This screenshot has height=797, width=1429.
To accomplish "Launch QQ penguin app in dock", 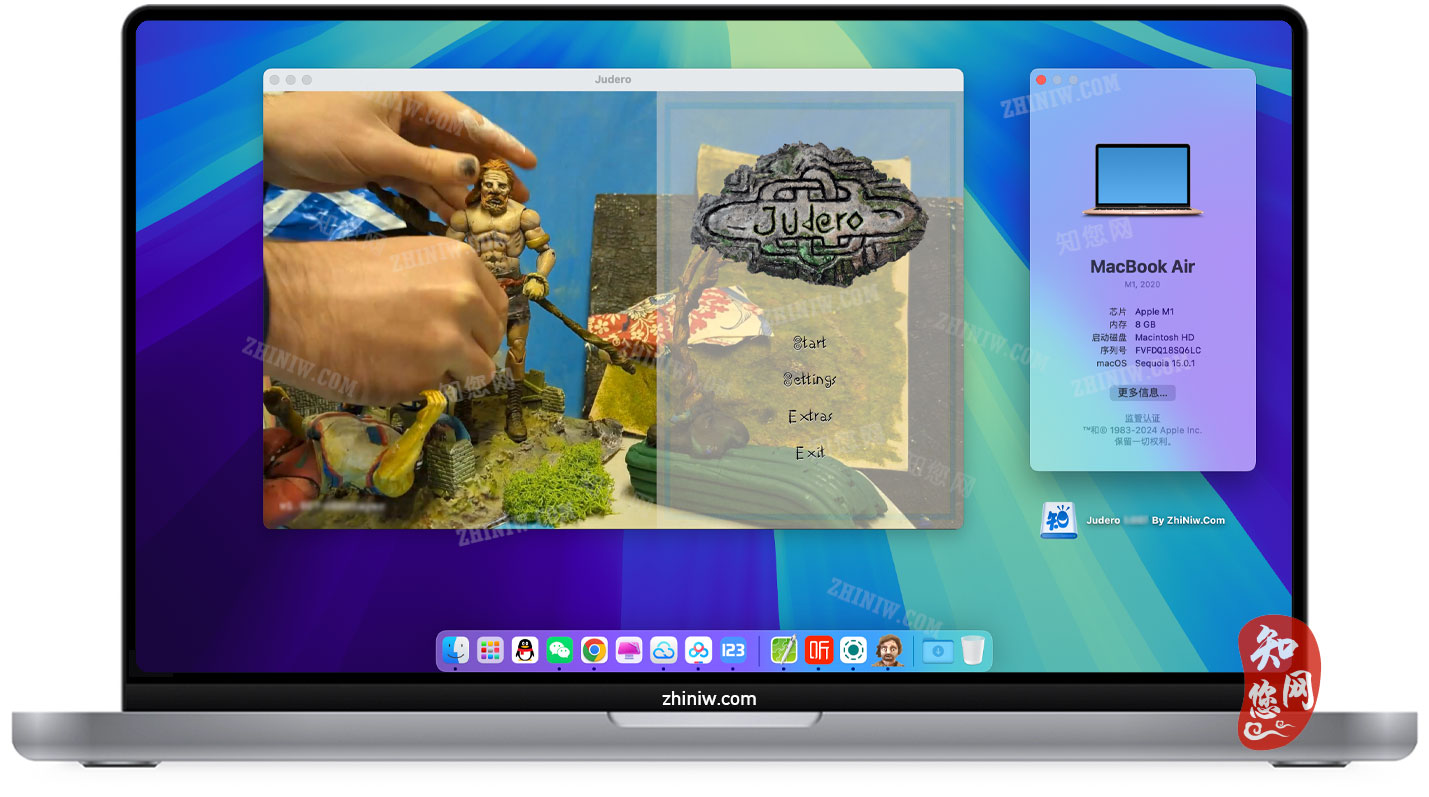I will pyautogui.click(x=525, y=650).
